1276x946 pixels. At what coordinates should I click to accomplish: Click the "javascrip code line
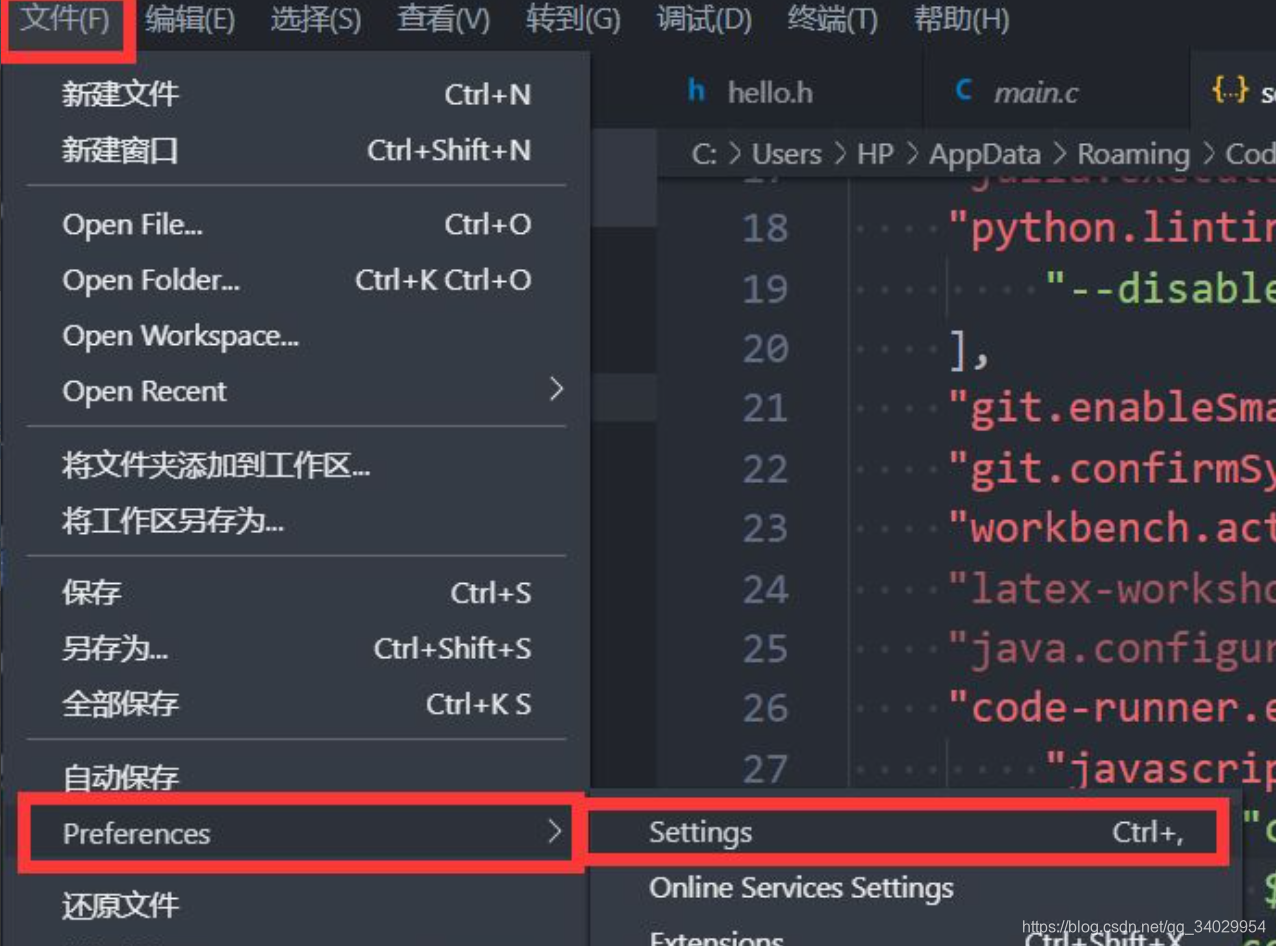point(1160,769)
